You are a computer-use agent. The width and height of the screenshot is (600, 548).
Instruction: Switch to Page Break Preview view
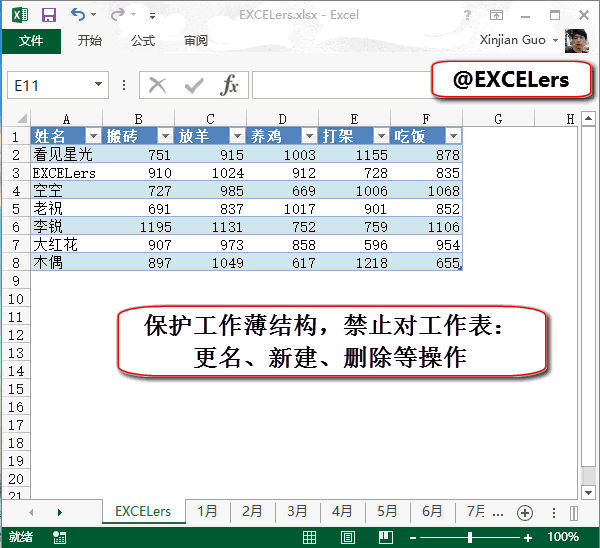pos(382,537)
